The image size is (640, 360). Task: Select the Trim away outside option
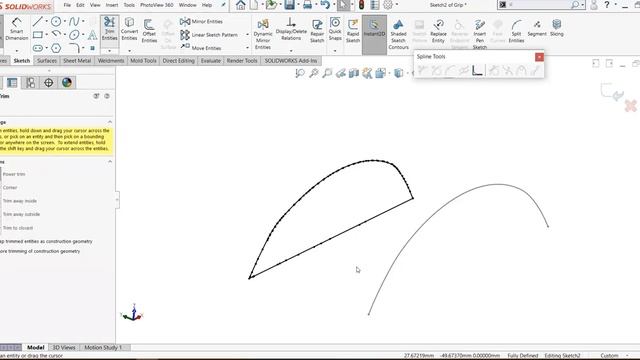(20, 214)
